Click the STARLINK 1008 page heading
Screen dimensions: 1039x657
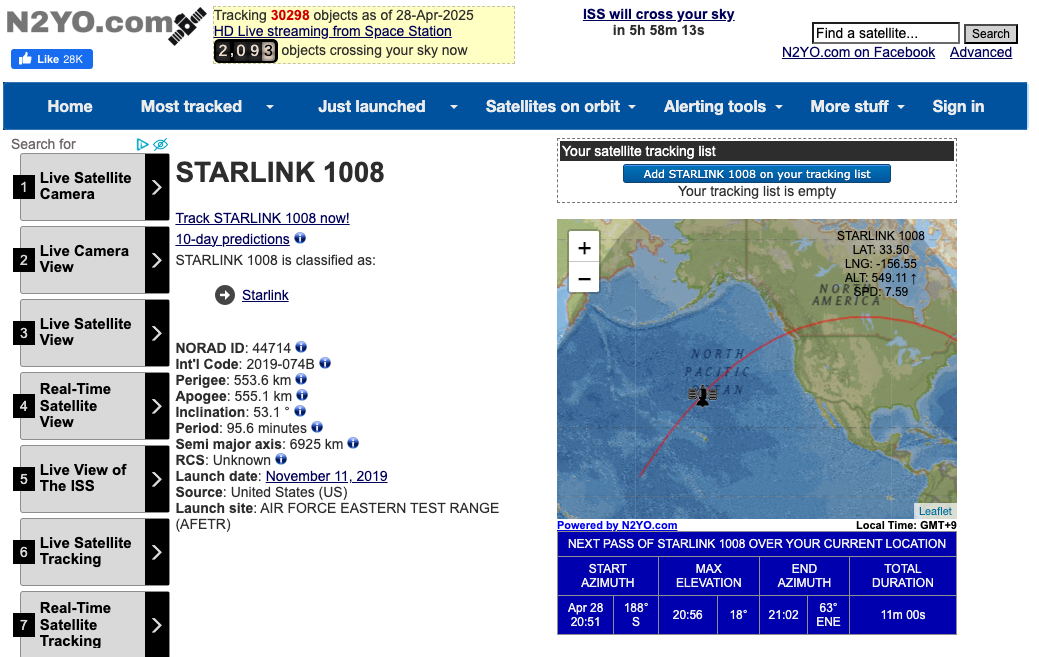coord(280,173)
